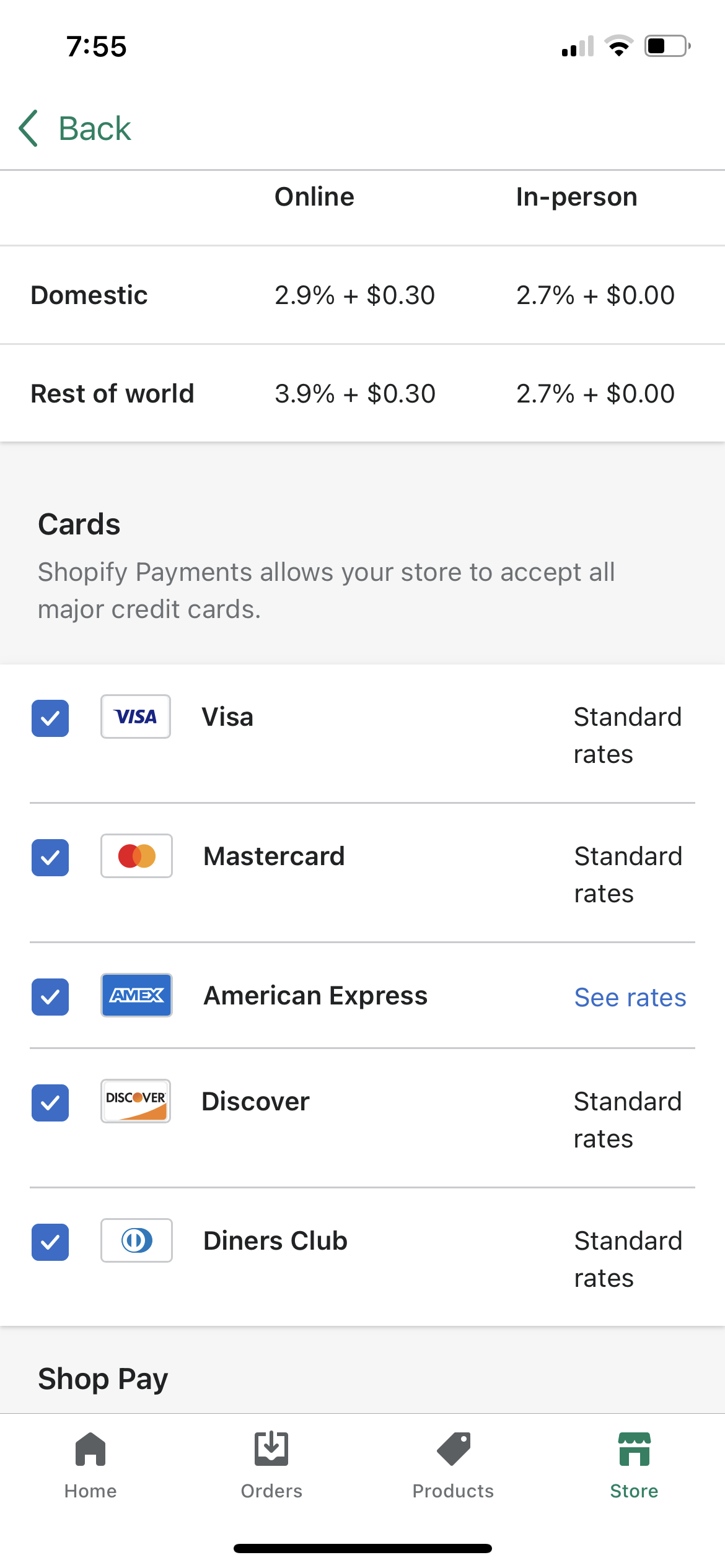Tap the Visa card logo icon
The width and height of the screenshot is (725, 1568).
click(136, 716)
